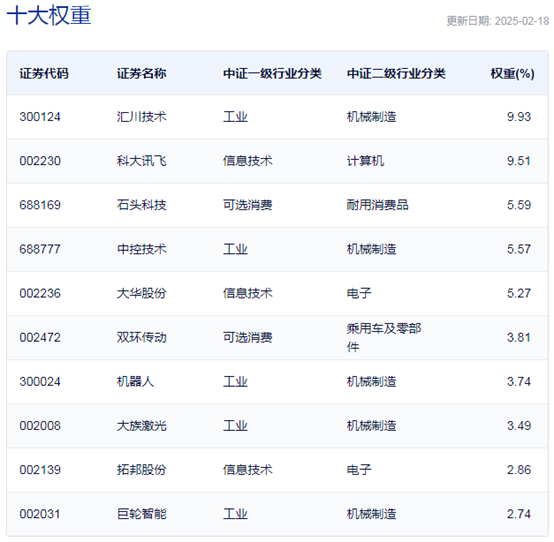Open 双环传动 stock entry

point(141,337)
